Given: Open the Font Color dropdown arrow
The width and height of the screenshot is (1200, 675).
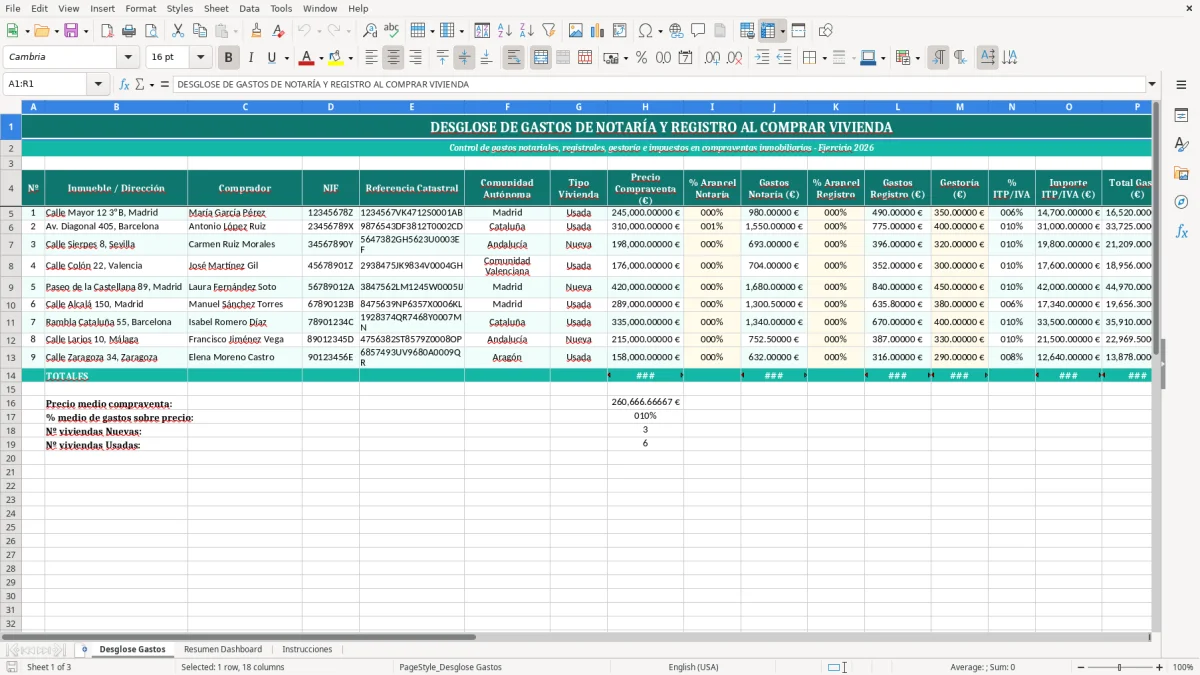Looking at the screenshot, I should 320,58.
